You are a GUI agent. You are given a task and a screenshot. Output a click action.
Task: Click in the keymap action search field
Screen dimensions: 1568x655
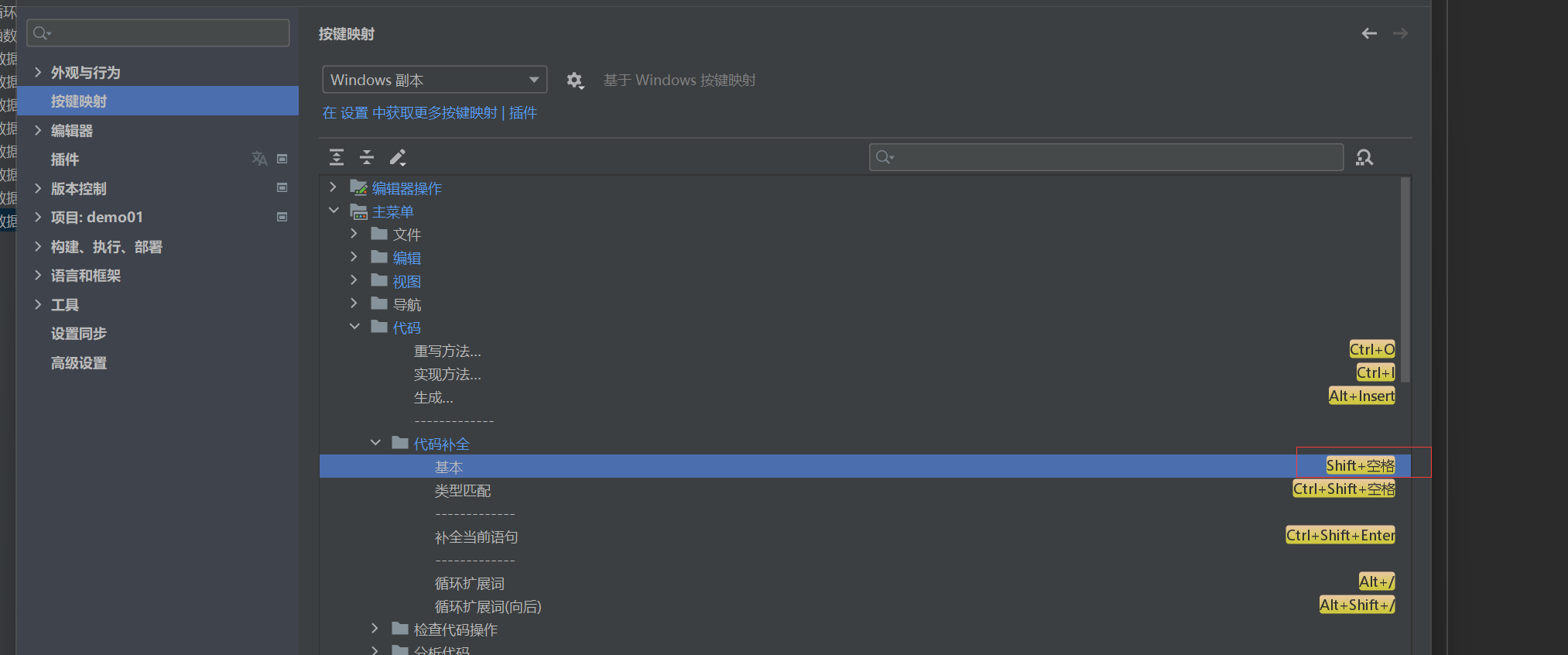1106,157
